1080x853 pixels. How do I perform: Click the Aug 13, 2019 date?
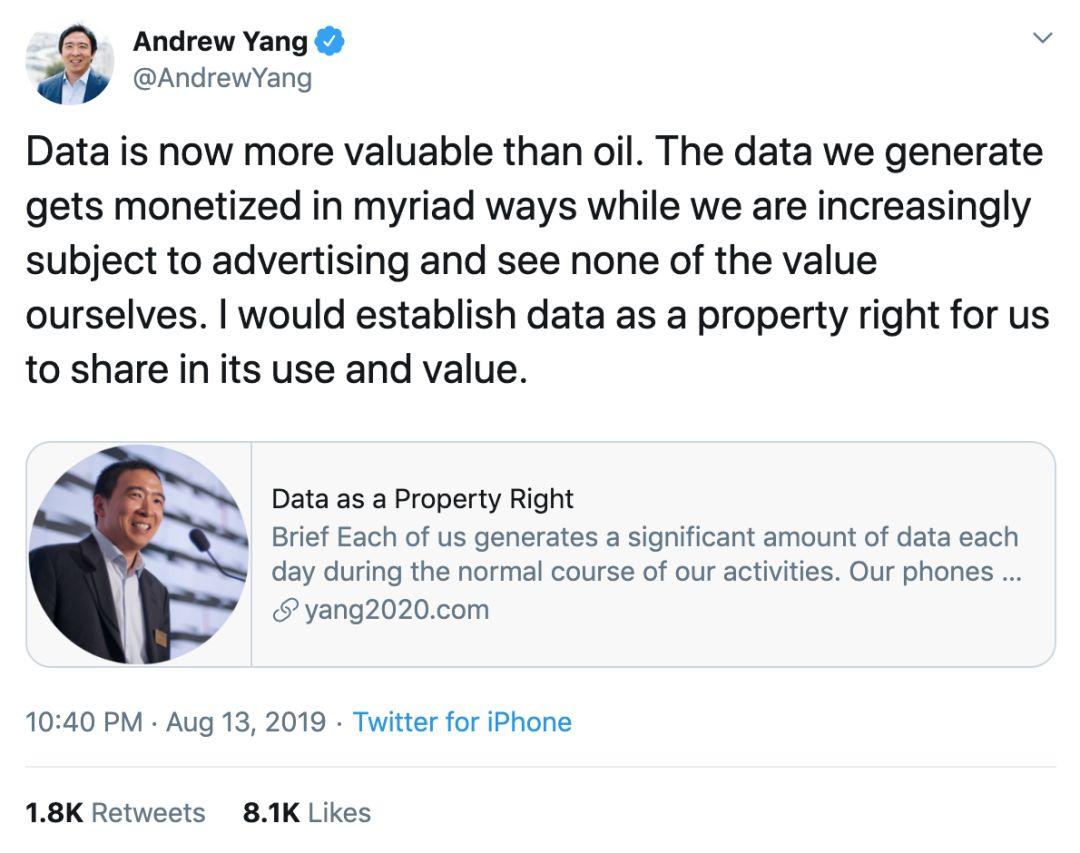(x=246, y=722)
